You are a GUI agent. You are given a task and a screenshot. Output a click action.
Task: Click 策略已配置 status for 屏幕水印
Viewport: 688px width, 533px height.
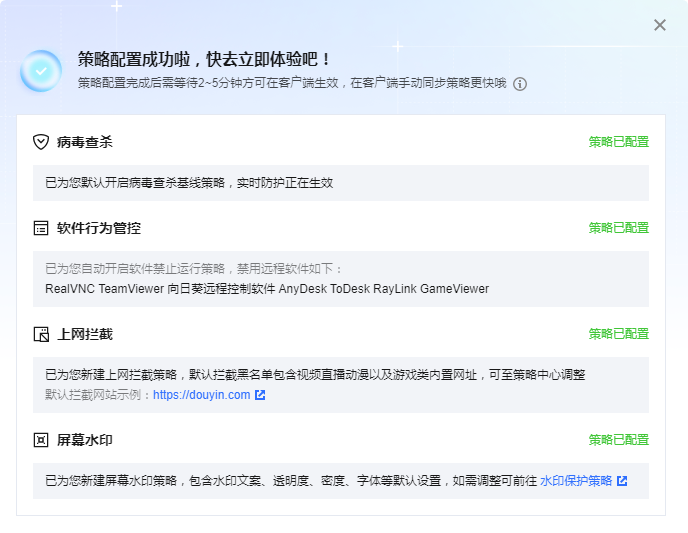click(619, 440)
